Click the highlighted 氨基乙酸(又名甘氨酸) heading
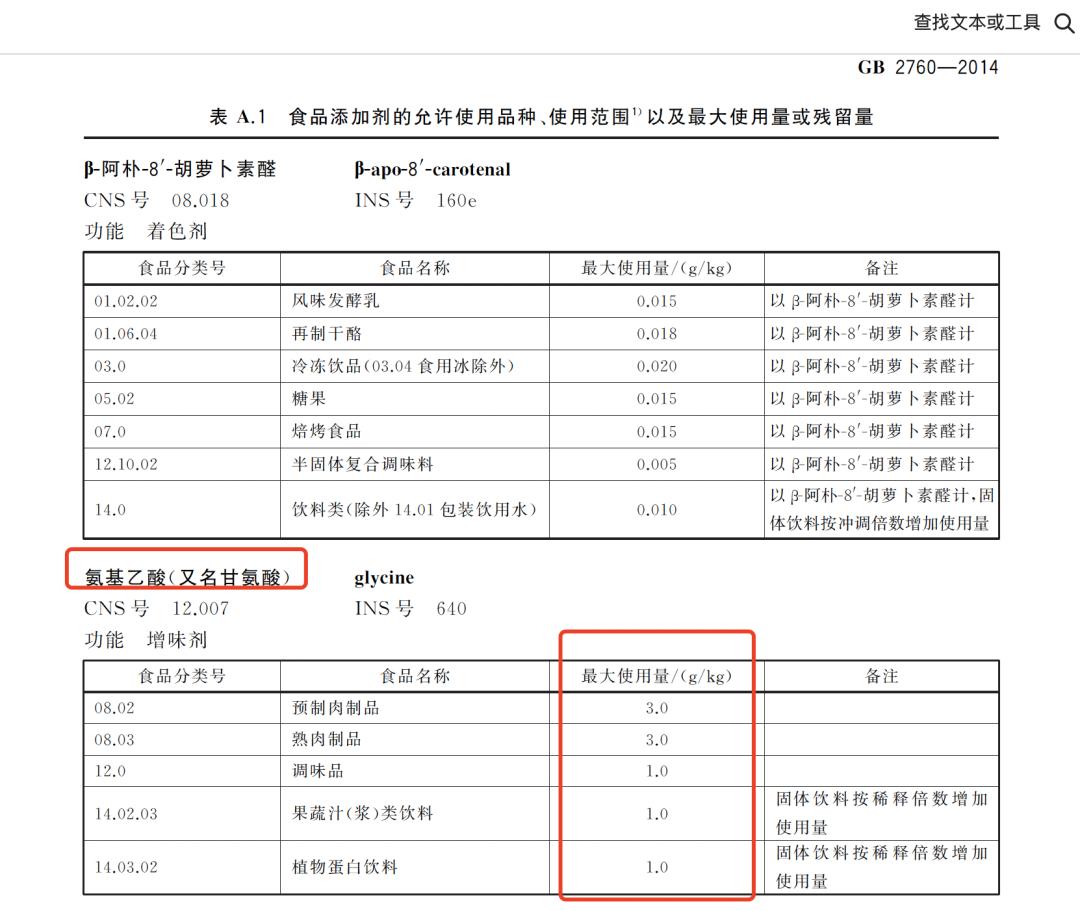The height and width of the screenshot is (911, 1080). pyautogui.click(x=187, y=577)
